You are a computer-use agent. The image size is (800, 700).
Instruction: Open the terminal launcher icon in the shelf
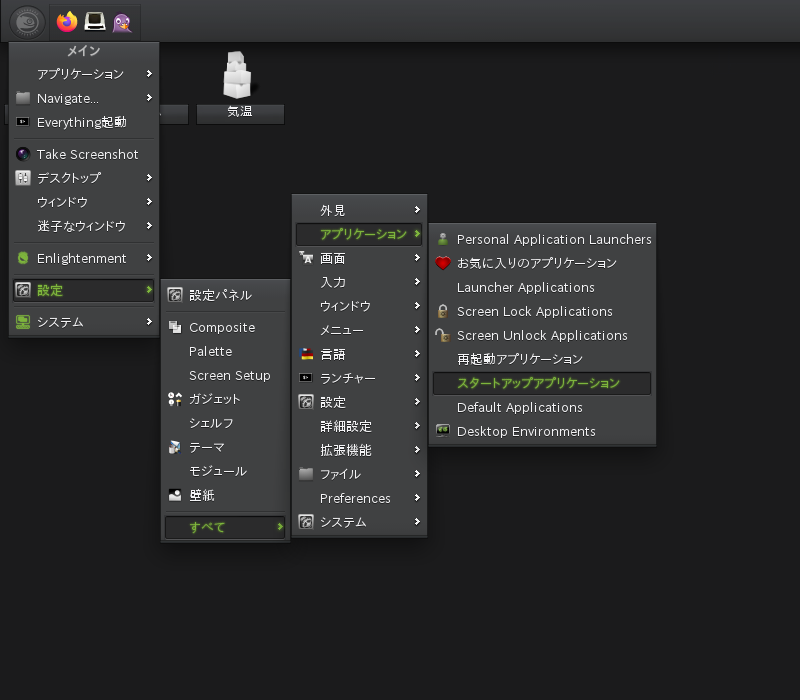[94, 22]
